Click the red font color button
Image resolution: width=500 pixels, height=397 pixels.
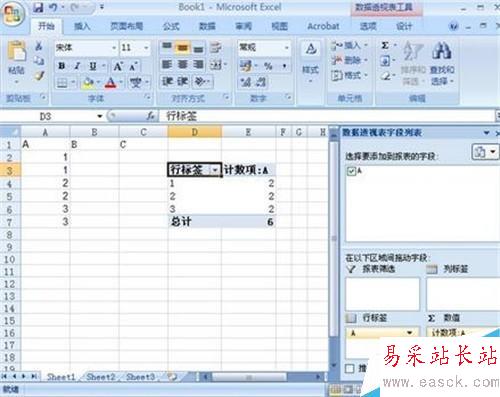[x=111, y=82]
